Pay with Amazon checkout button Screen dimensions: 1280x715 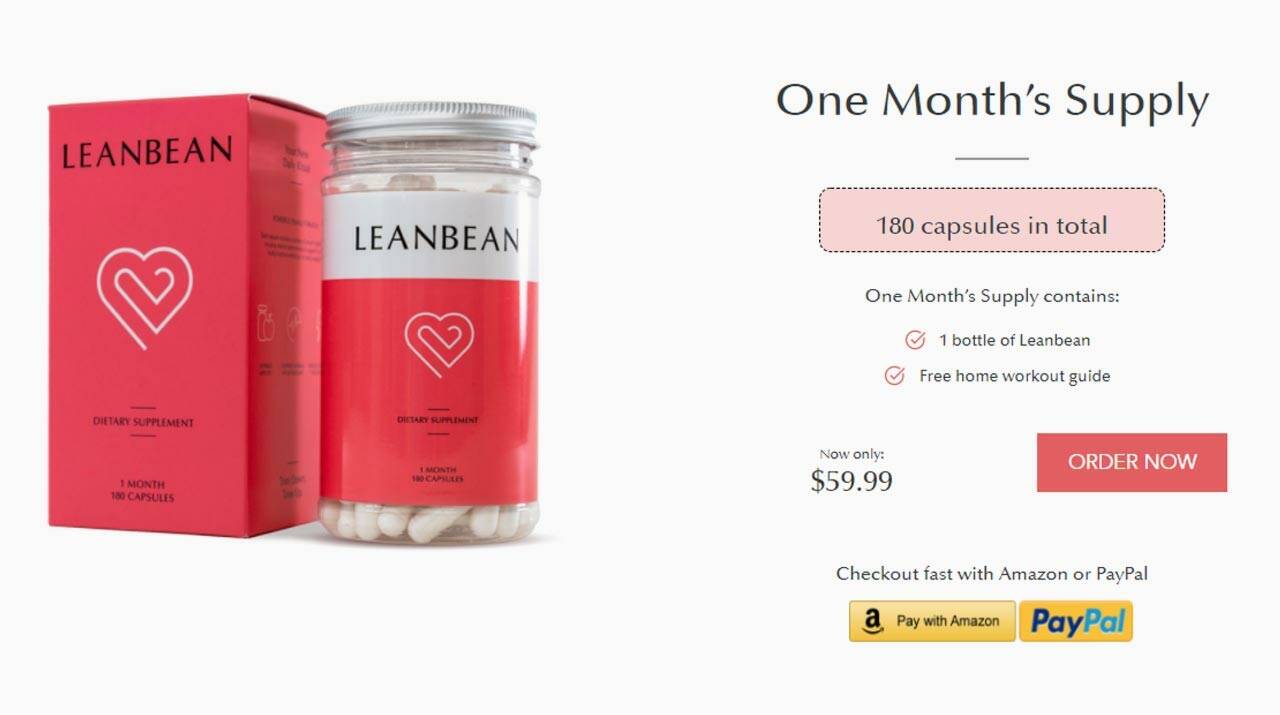pyautogui.click(x=932, y=621)
